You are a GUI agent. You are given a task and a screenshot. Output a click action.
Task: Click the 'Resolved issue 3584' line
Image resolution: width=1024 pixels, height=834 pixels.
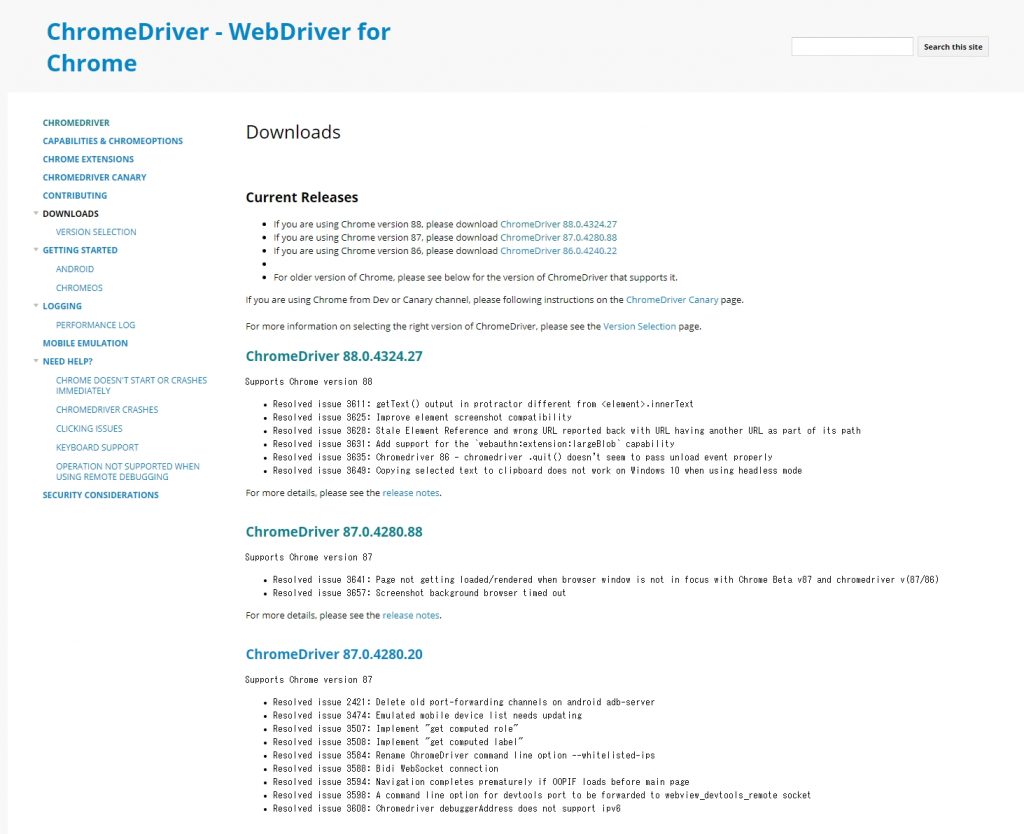(464, 756)
